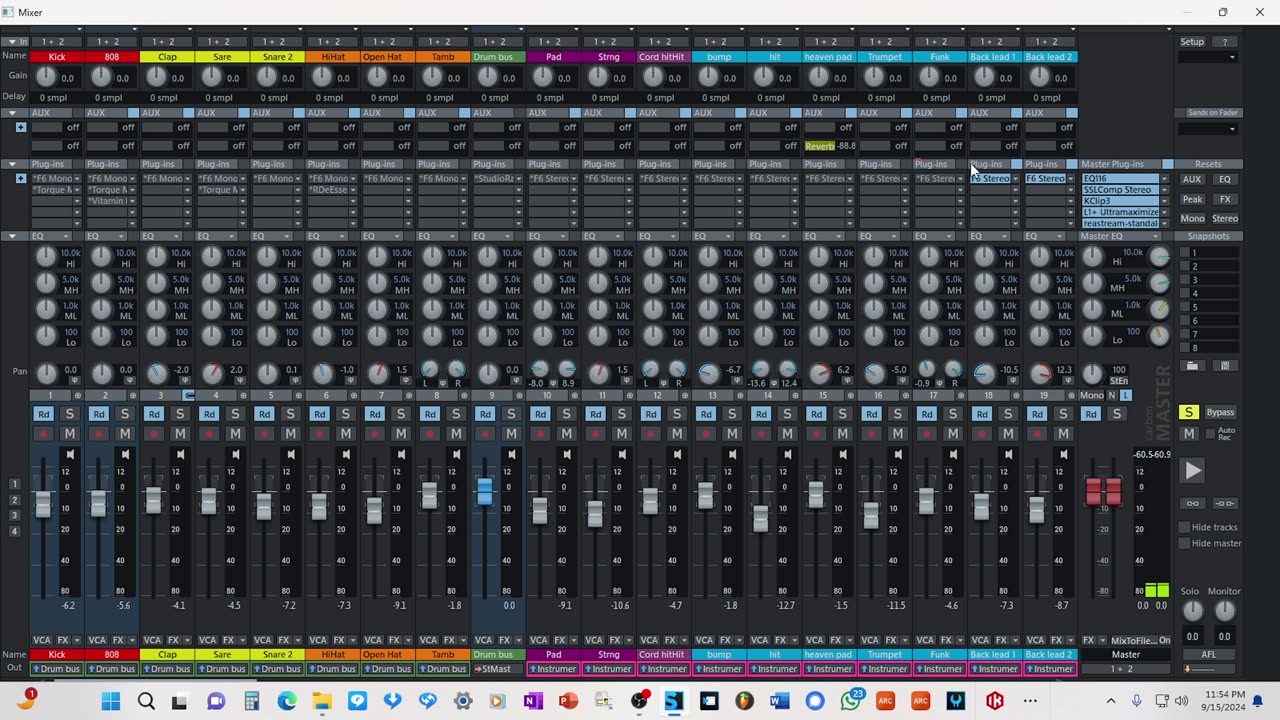Enable the Hide tracks checkbox
The height and width of the screenshot is (720, 1280).
[x=1184, y=527]
